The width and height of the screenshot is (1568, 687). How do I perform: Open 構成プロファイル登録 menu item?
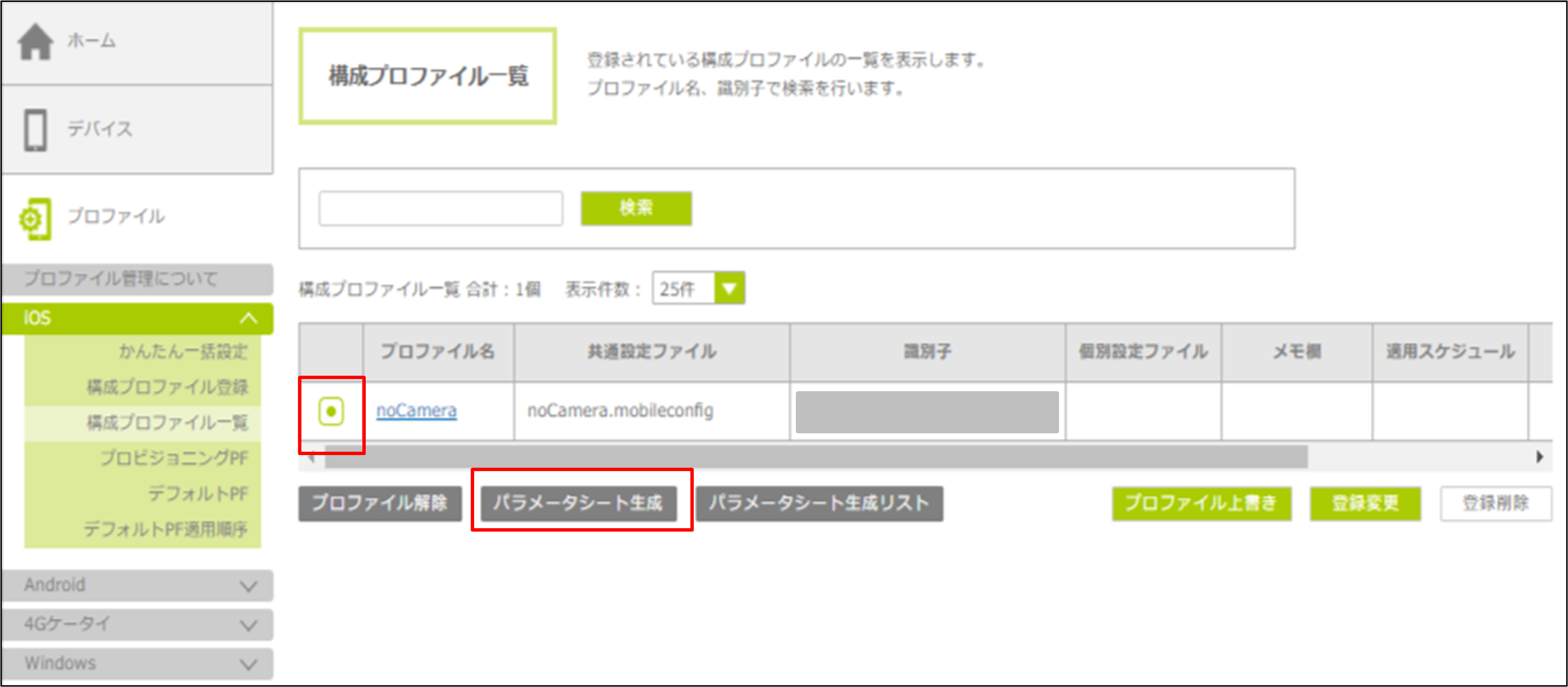point(167,387)
